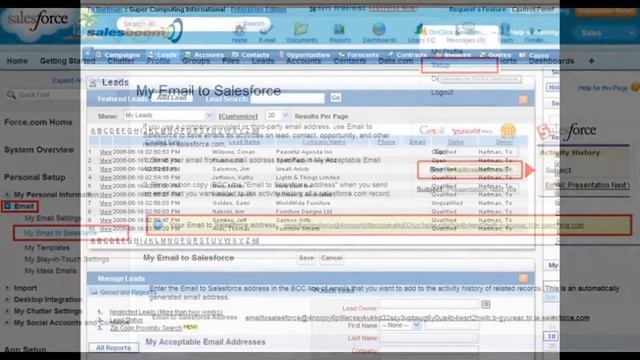Open the Reports toolbar icon
The width and height of the screenshot is (640, 360).
pos(340,33)
